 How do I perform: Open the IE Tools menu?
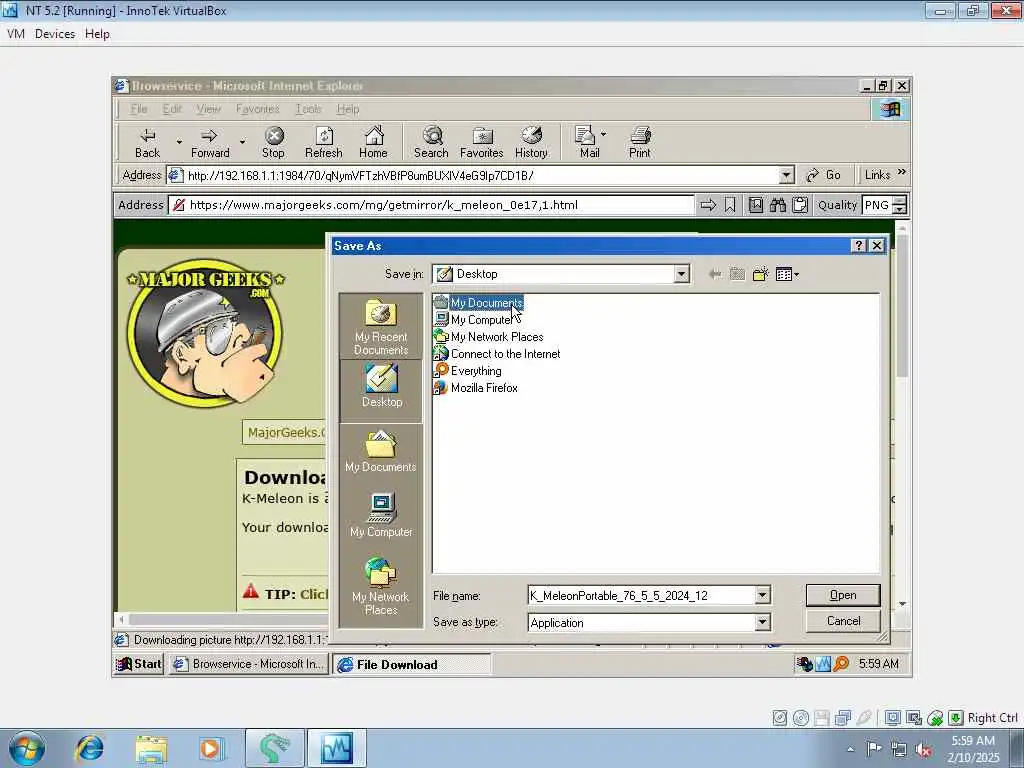[x=308, y=109]
